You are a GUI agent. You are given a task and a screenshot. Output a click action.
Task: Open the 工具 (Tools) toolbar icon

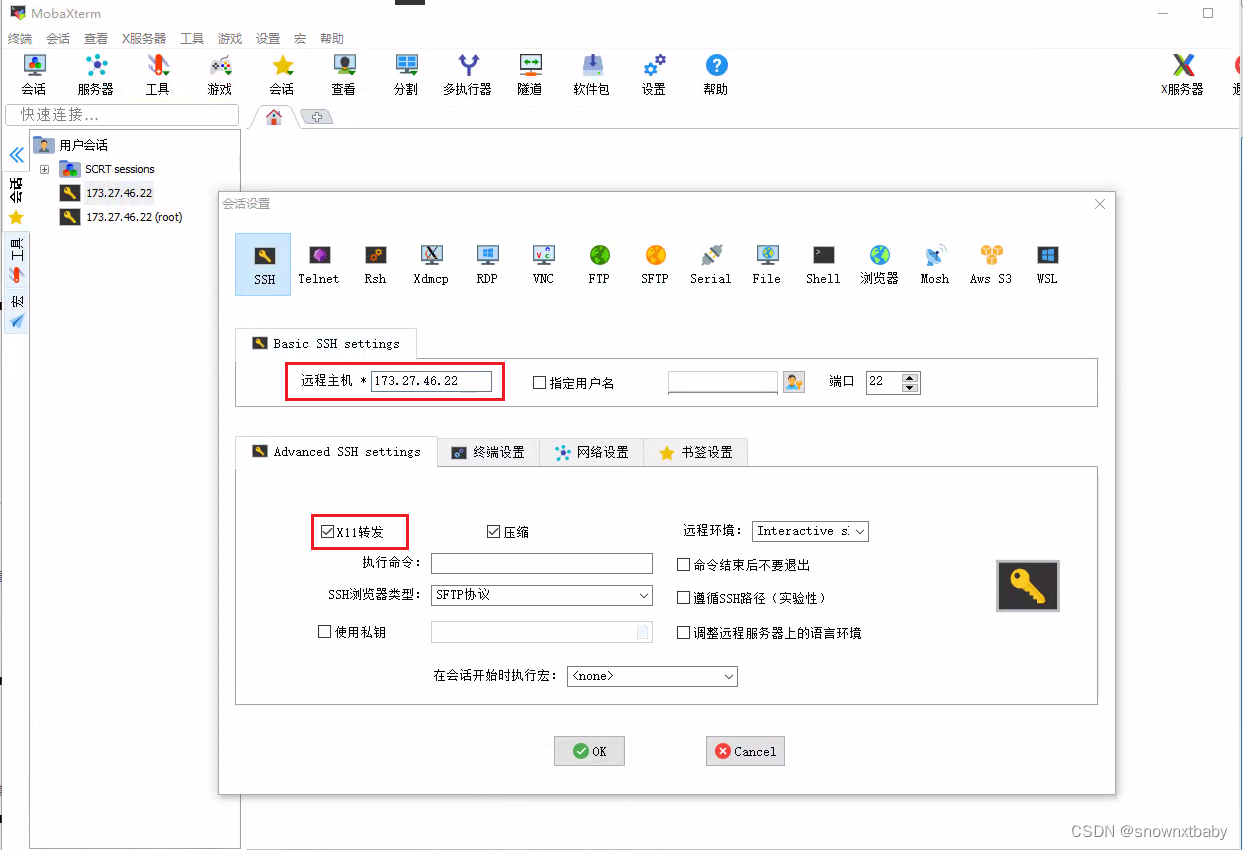158,75
